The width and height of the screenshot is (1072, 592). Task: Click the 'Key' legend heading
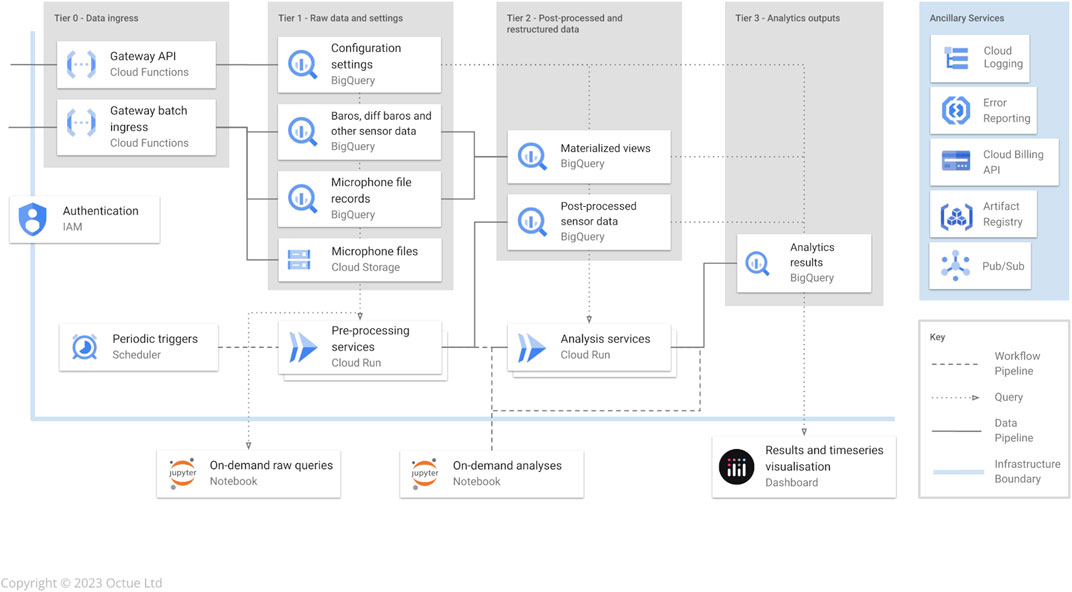tap(937, 337)
